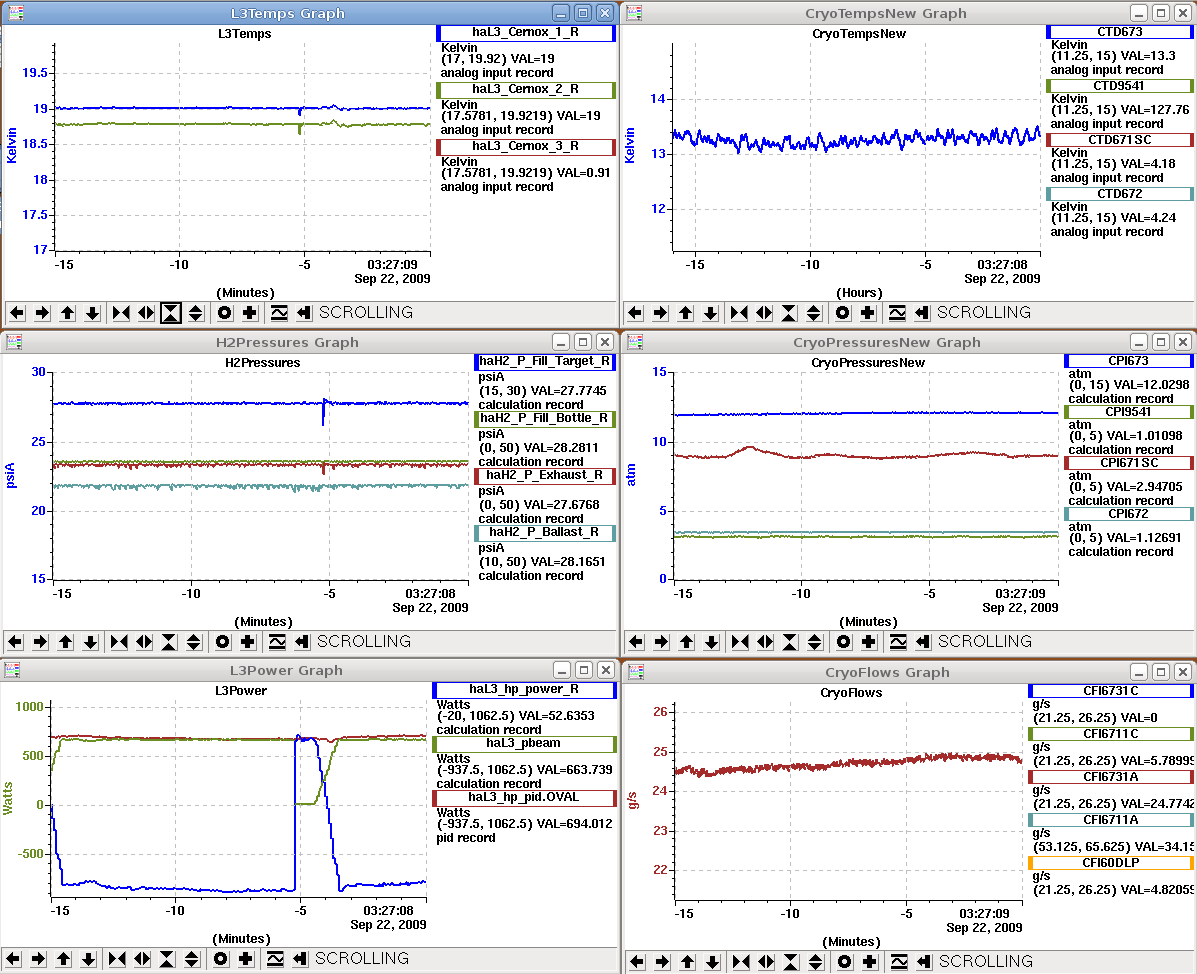Select the haH2_P_Exhaust_R legend
The image size is (1197, 974).
(x=545, y=476)
